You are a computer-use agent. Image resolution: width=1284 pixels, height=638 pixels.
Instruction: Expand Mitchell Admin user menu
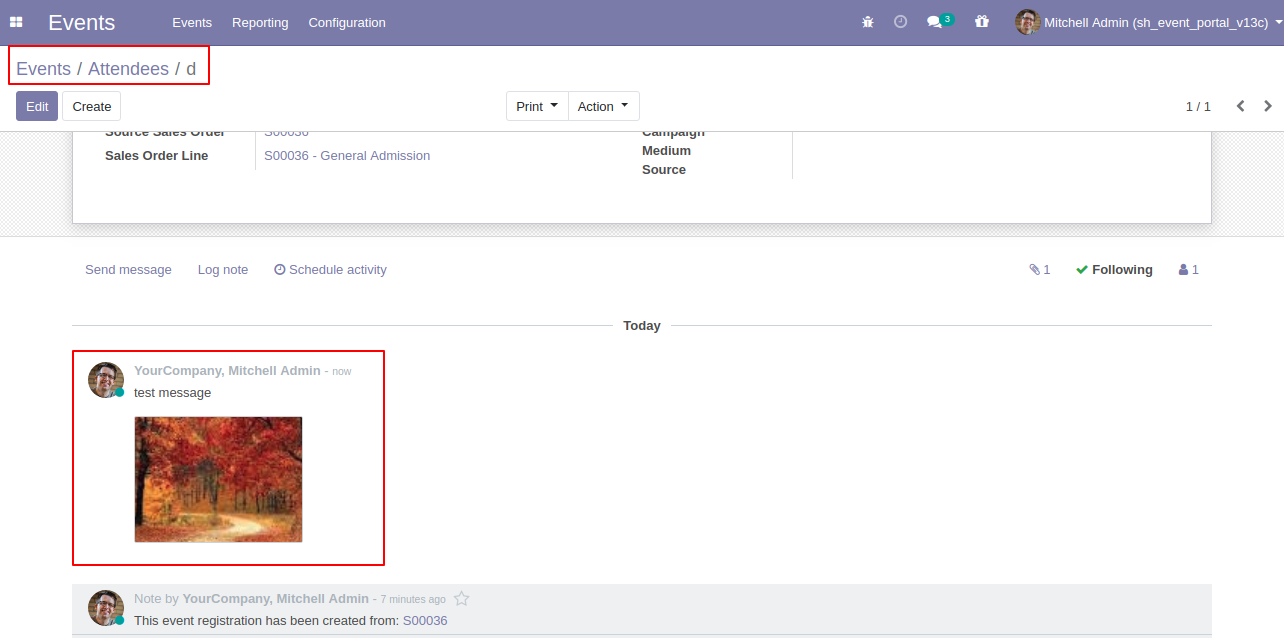click(x=1149, y=22)
